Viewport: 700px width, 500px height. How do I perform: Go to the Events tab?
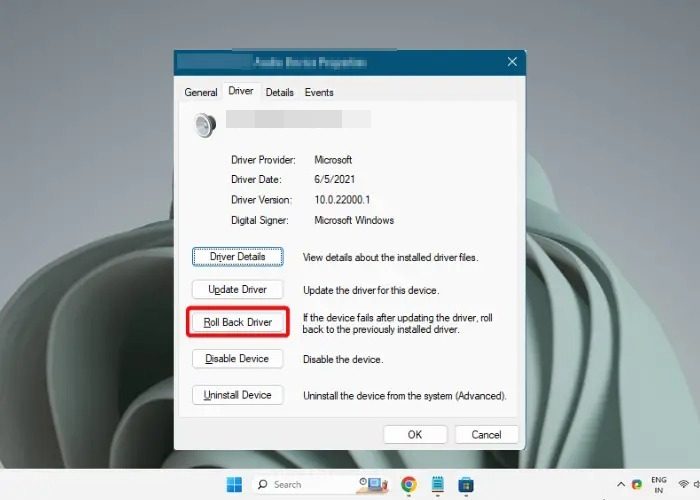coord(319,92)
